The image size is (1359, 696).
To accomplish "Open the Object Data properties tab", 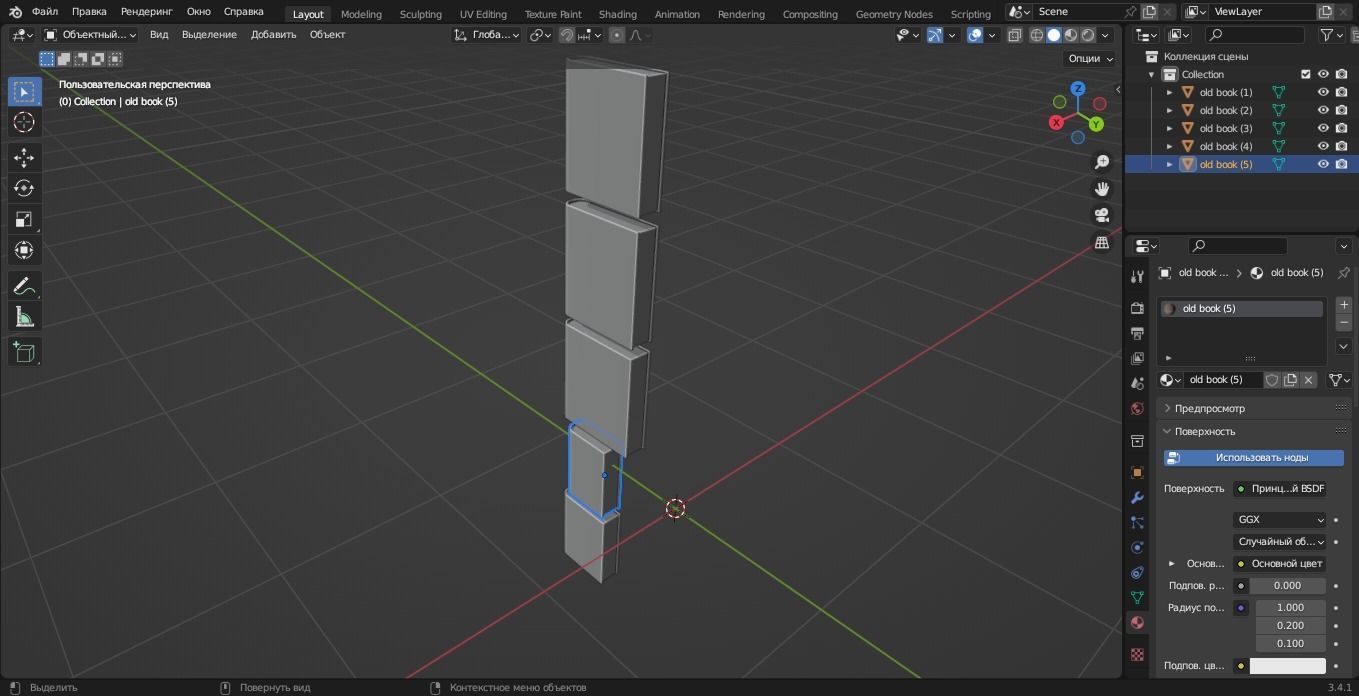I will pos(1137,597).
